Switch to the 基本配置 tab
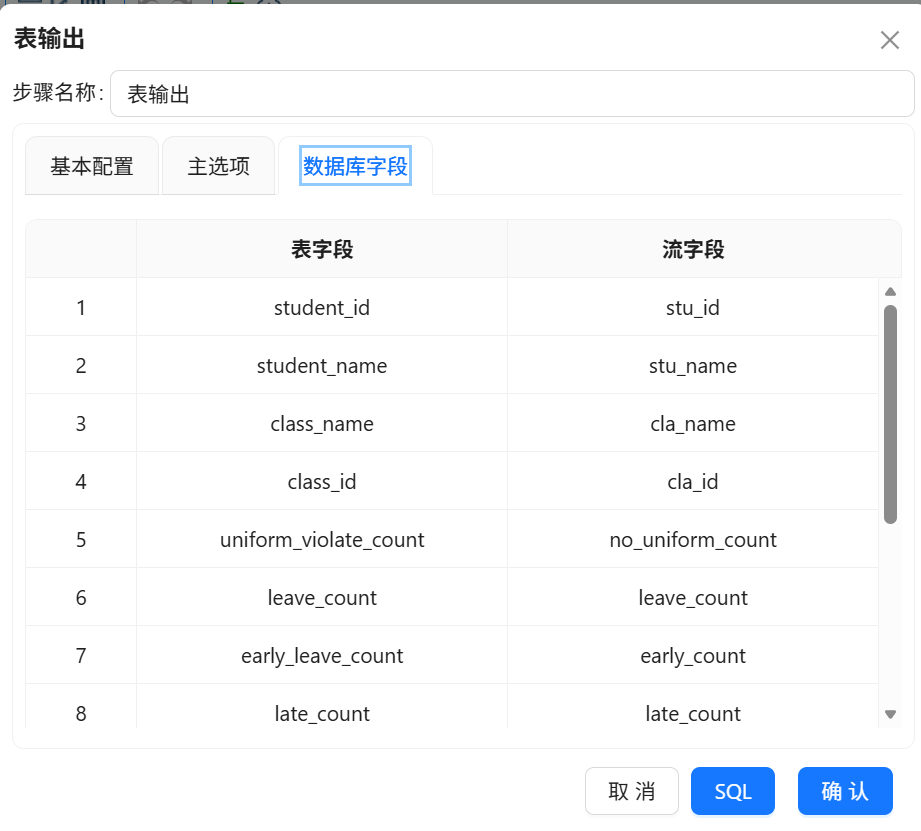 (92, 166)
